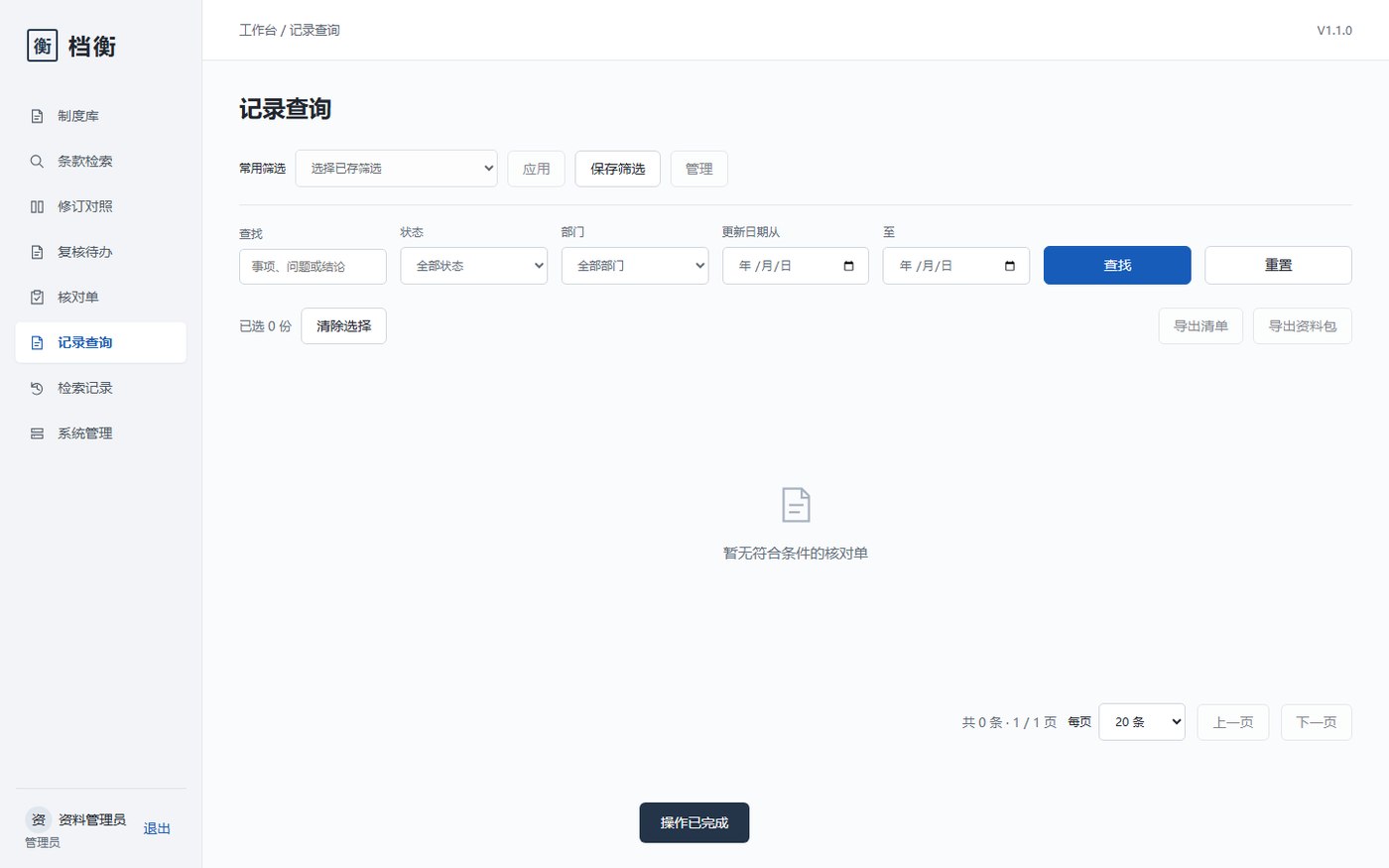
Task: Click the 清除选择 button
Action: pyautogui.click(x=343, y=326)
